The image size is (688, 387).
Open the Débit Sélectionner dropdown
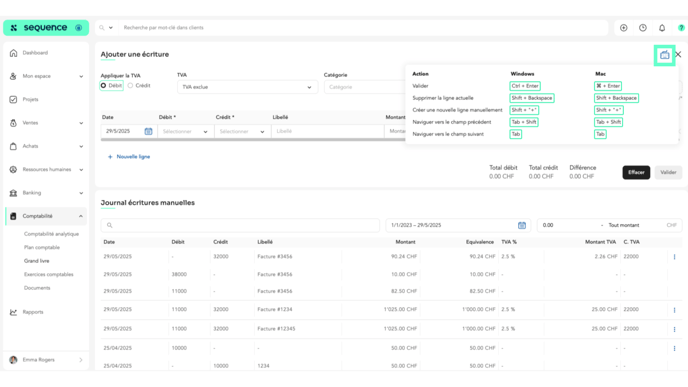click(x=186, y=131)
